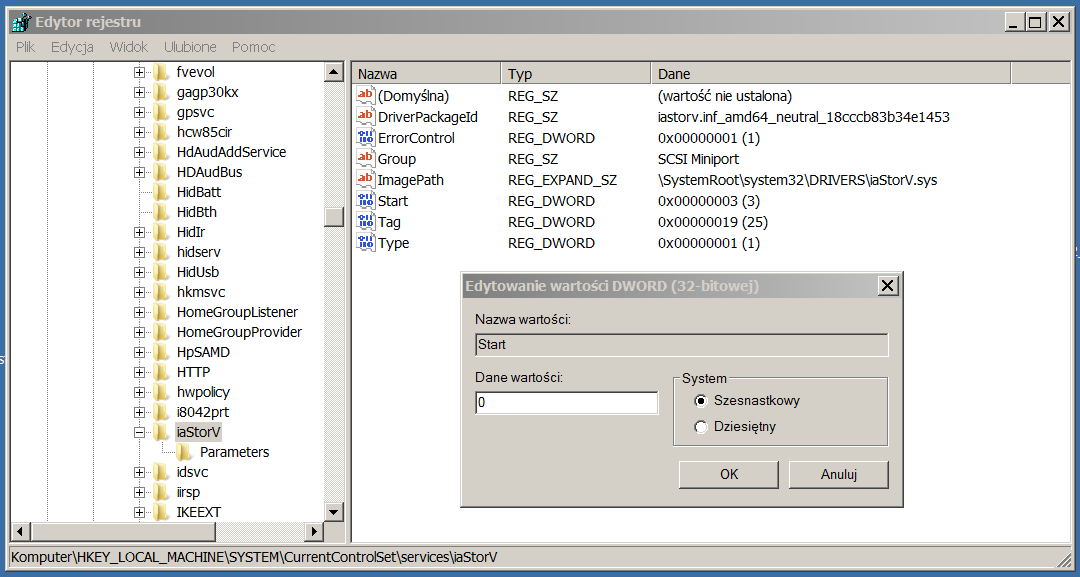
Task: Open the Ulubione menu
Action: point(190,47)
